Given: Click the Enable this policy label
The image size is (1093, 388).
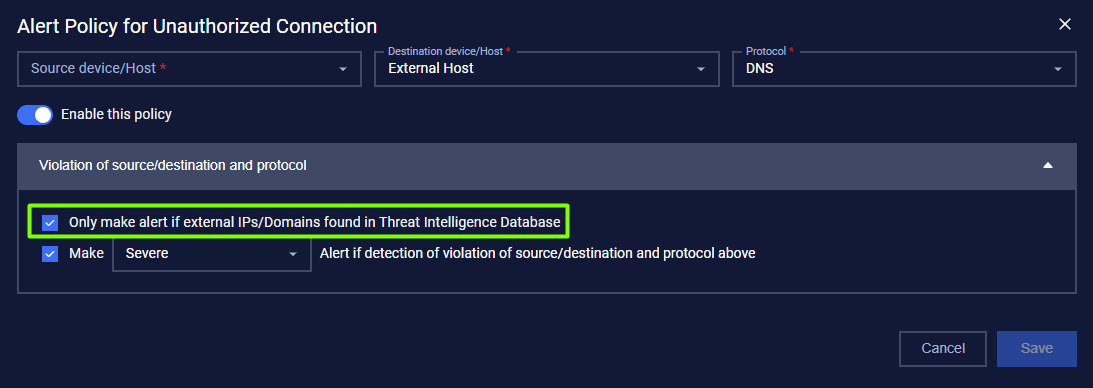Looking at the screenshot, I should 116,114.
